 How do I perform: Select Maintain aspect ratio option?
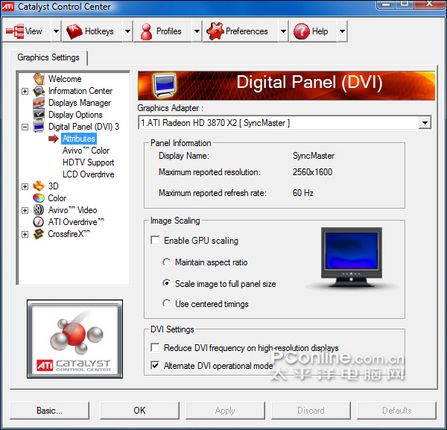point(166,262)
